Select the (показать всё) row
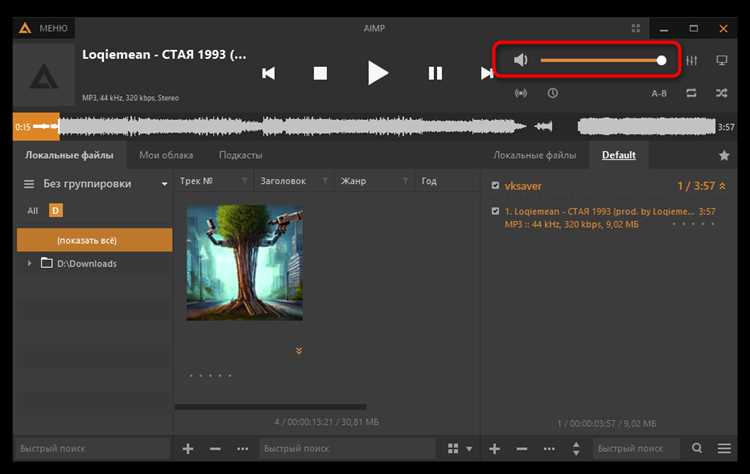The height and width of the screenshot is (474, 750). tap(94, 240)
